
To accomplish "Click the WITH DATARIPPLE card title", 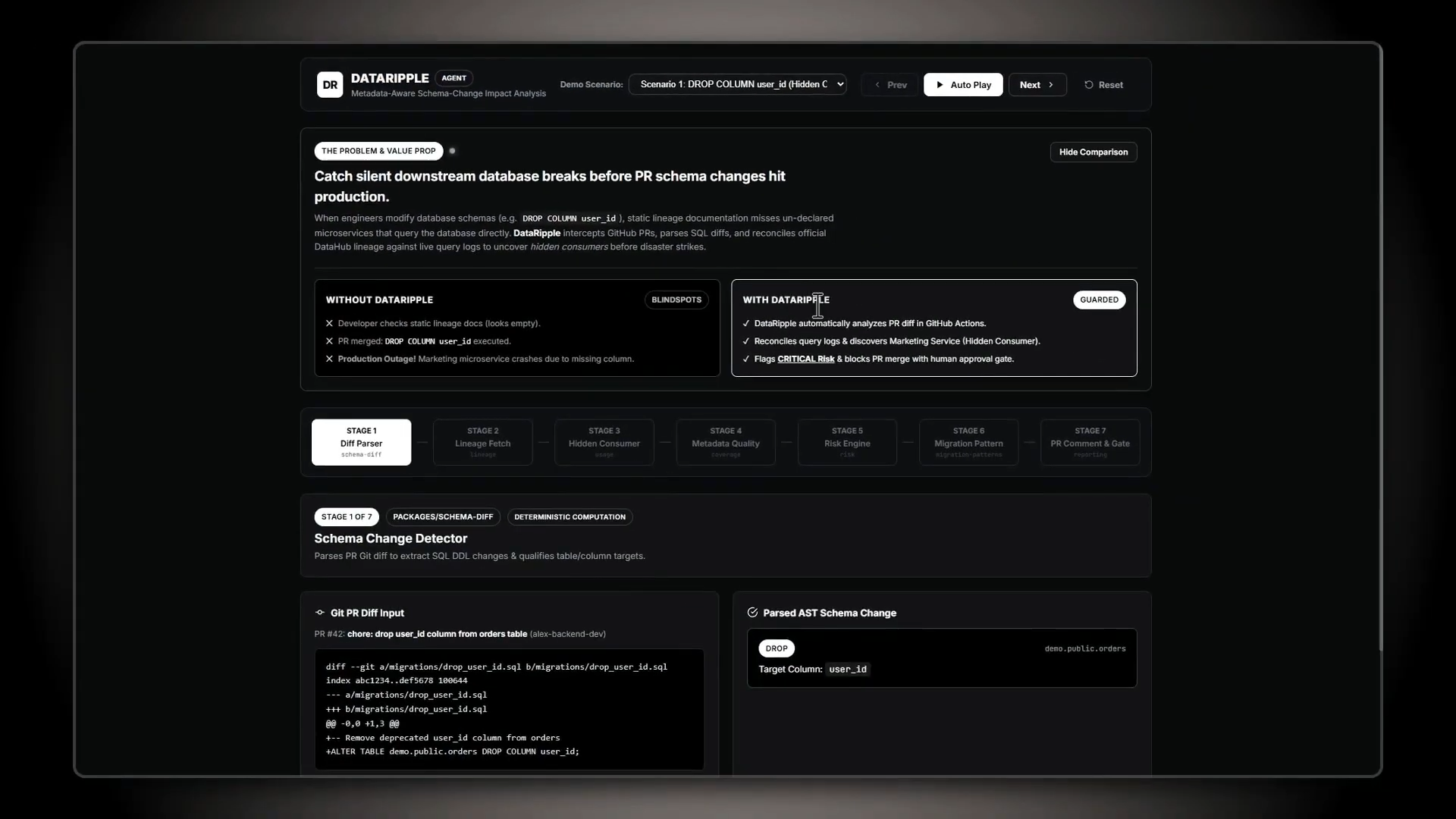I will click(x=786, y=300).
